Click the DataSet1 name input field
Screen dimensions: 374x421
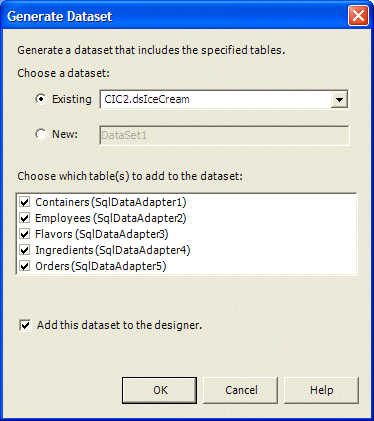click(x=224, y=135)
